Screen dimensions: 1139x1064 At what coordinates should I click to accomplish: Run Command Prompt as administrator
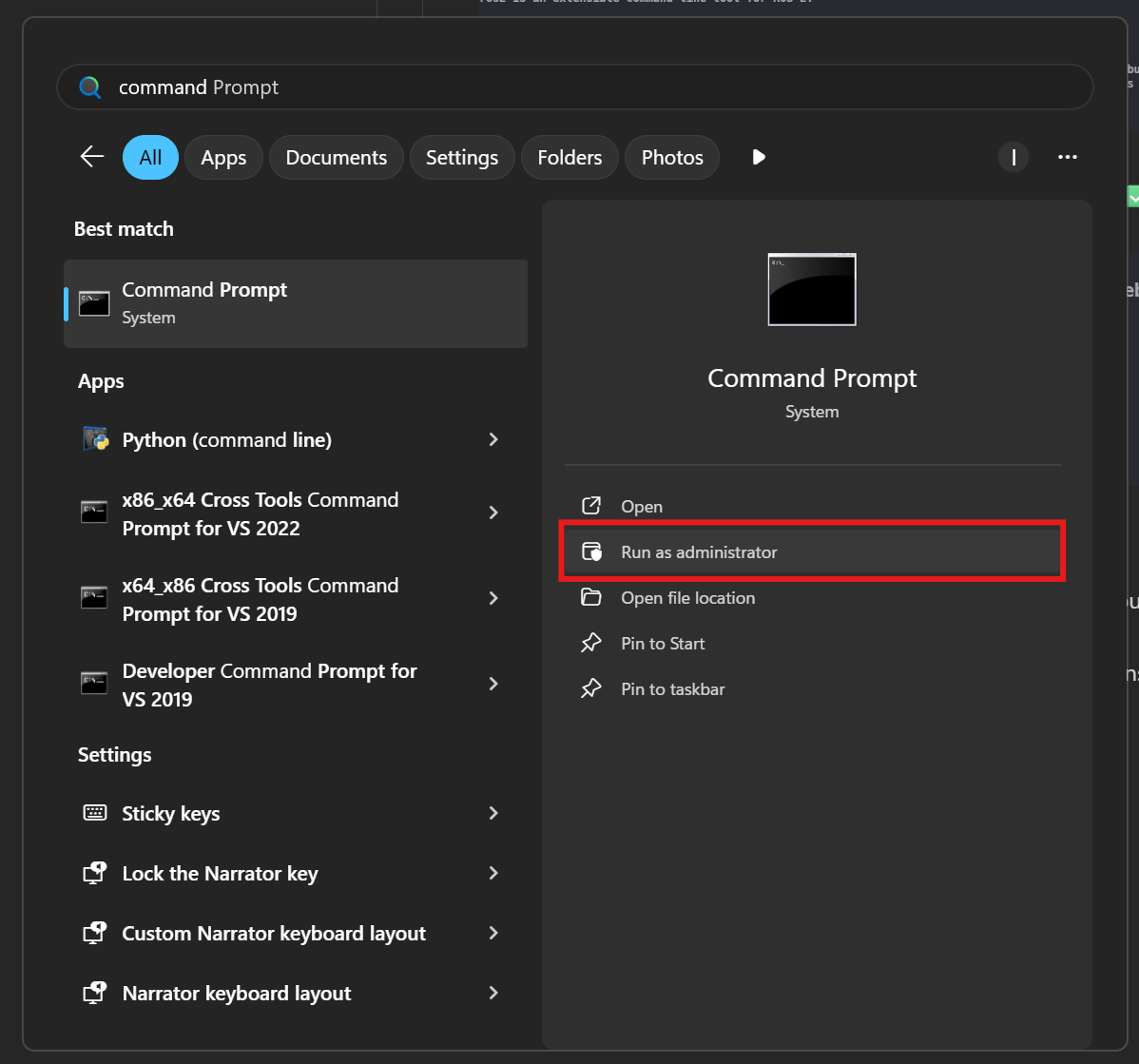click(699, 552)
